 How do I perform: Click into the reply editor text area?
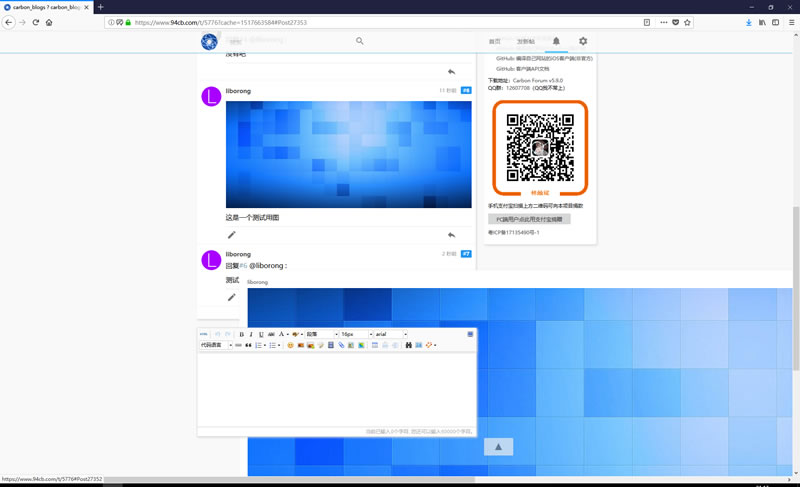click(x=337, y=390)
